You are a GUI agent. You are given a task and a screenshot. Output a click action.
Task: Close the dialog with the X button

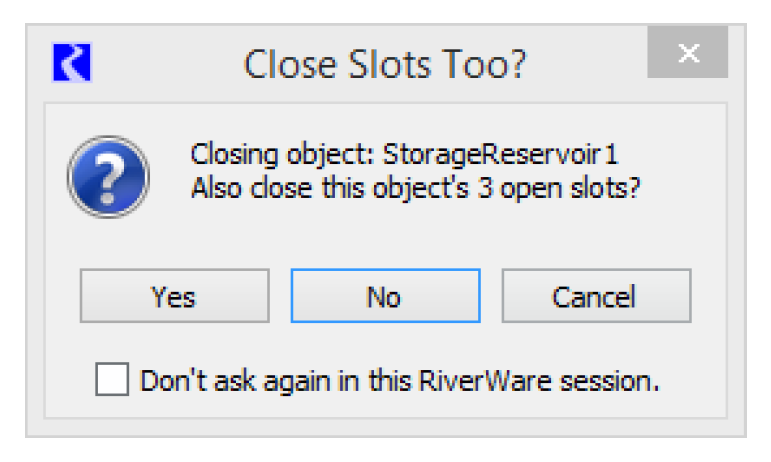687,53
